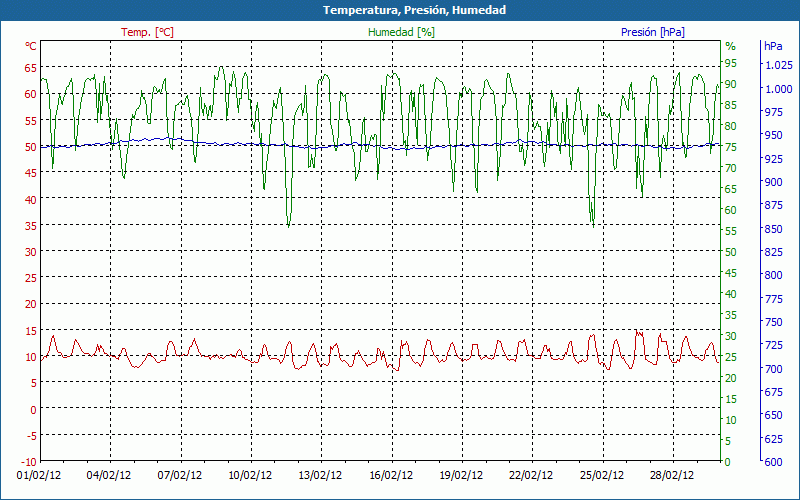Screen dimensions: 800x500
Task: Click the 28/02/12 date on the time axis
Action: point(673,476)
